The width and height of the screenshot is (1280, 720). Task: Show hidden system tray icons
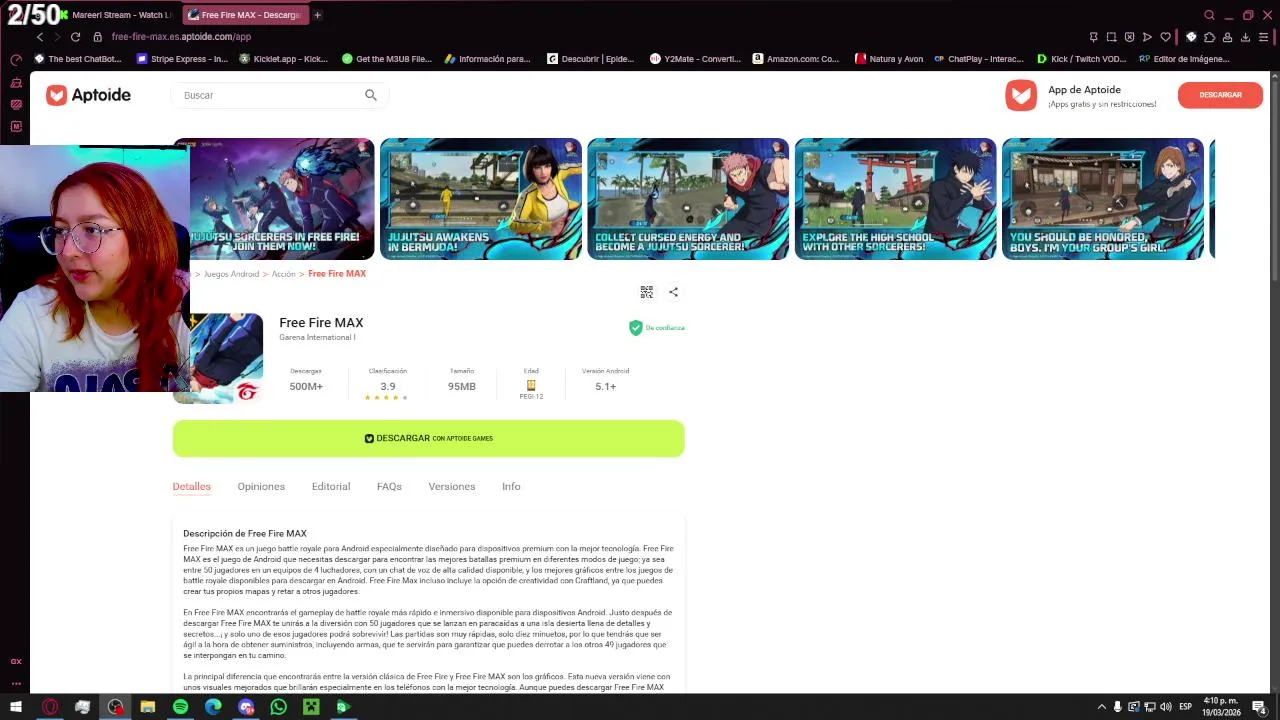tap(1102, 707)
